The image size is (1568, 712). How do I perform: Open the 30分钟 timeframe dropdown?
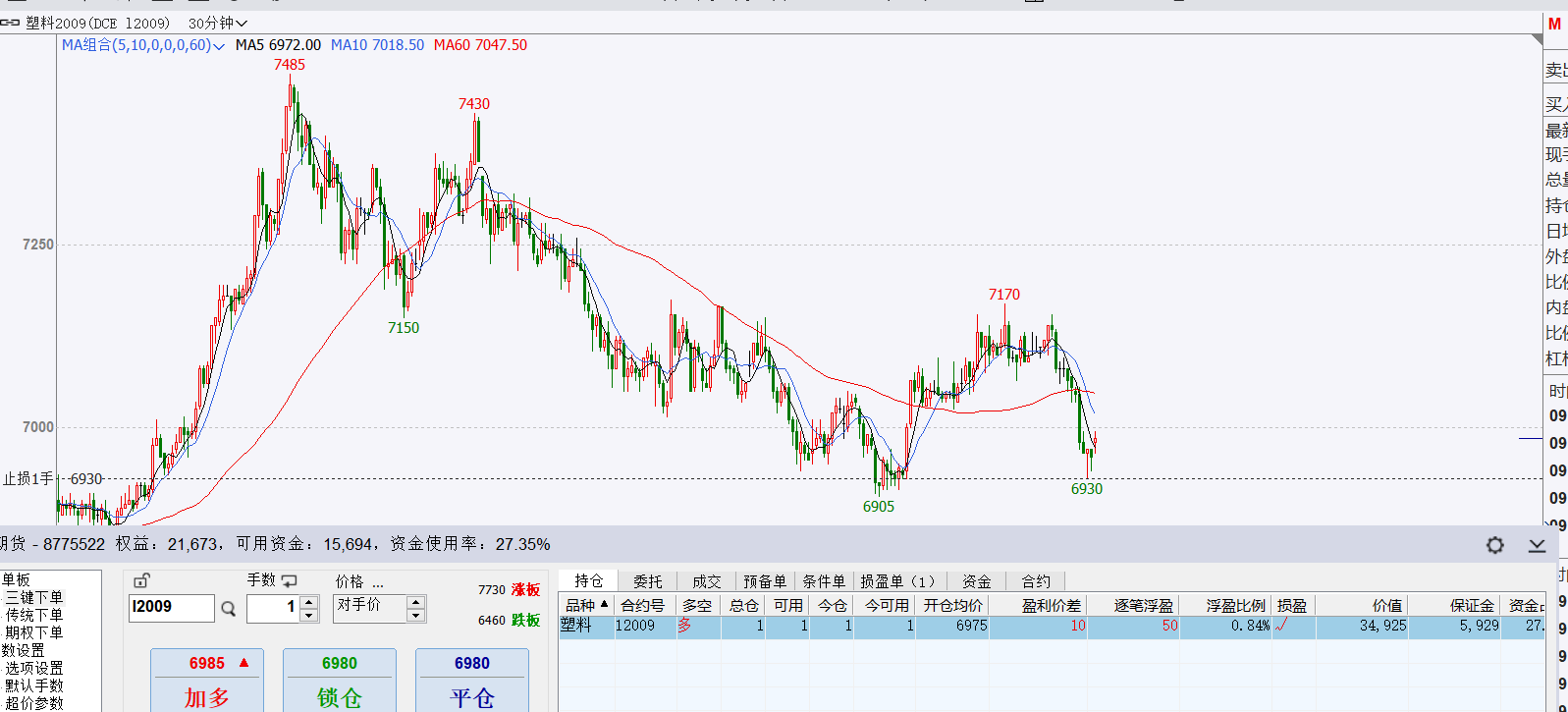click(218, 23)
